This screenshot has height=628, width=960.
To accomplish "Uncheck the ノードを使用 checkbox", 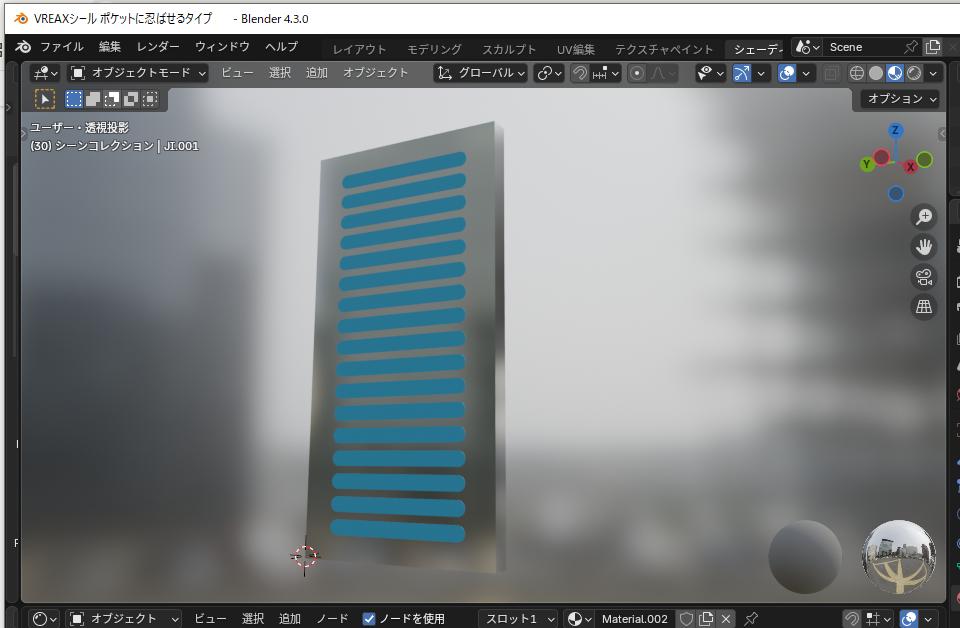I will 369,619.
